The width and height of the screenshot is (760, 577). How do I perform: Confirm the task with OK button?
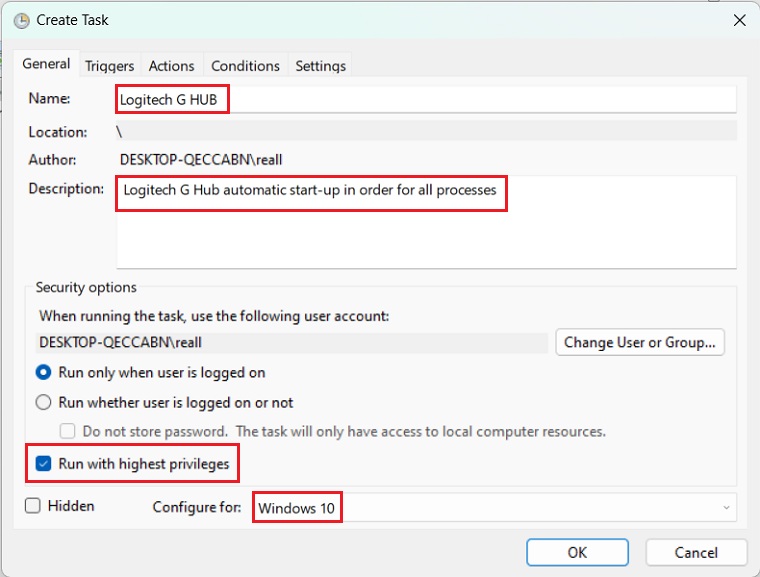(577, 552)
